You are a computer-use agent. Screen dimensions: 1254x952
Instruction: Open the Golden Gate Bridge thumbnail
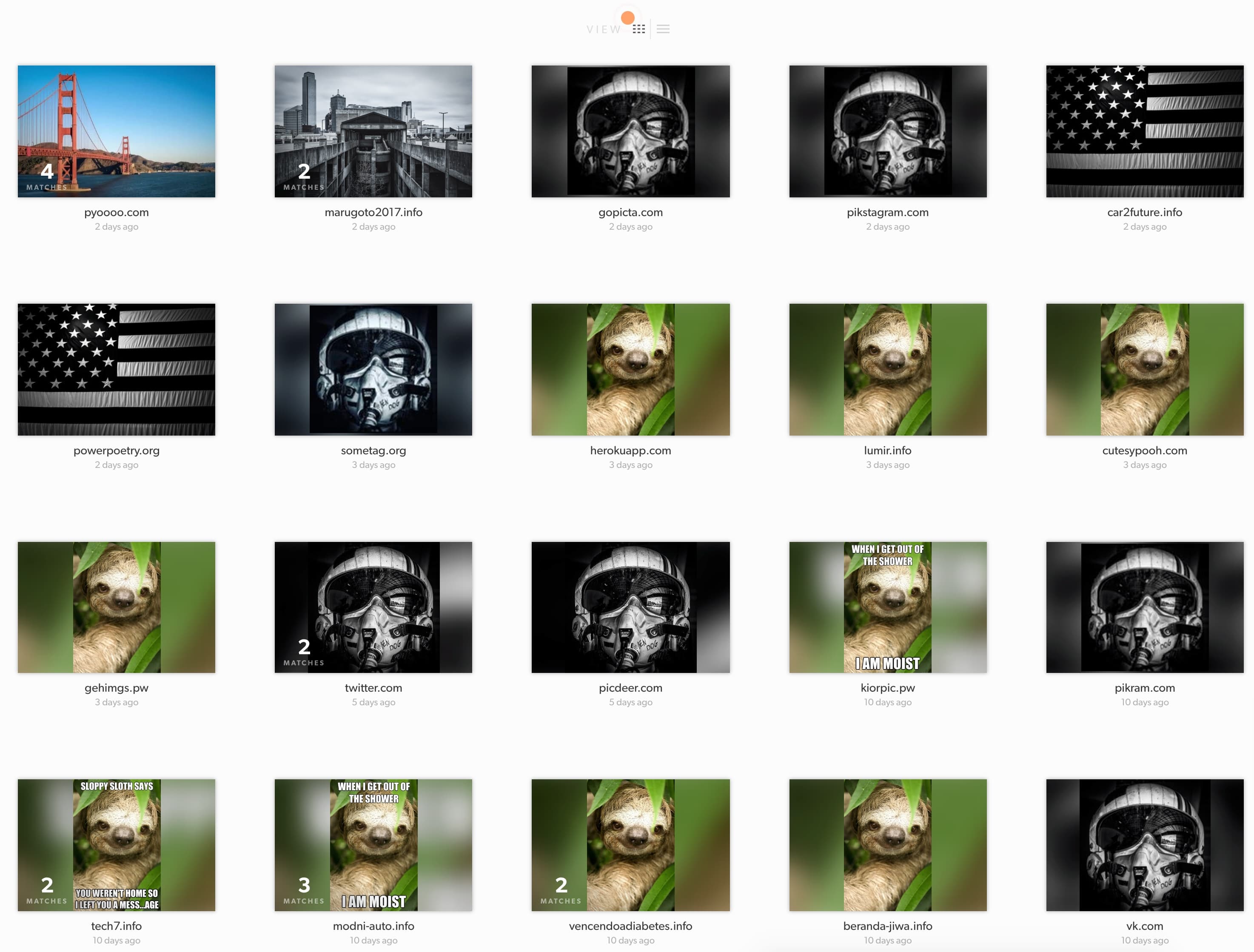point(116,131)
